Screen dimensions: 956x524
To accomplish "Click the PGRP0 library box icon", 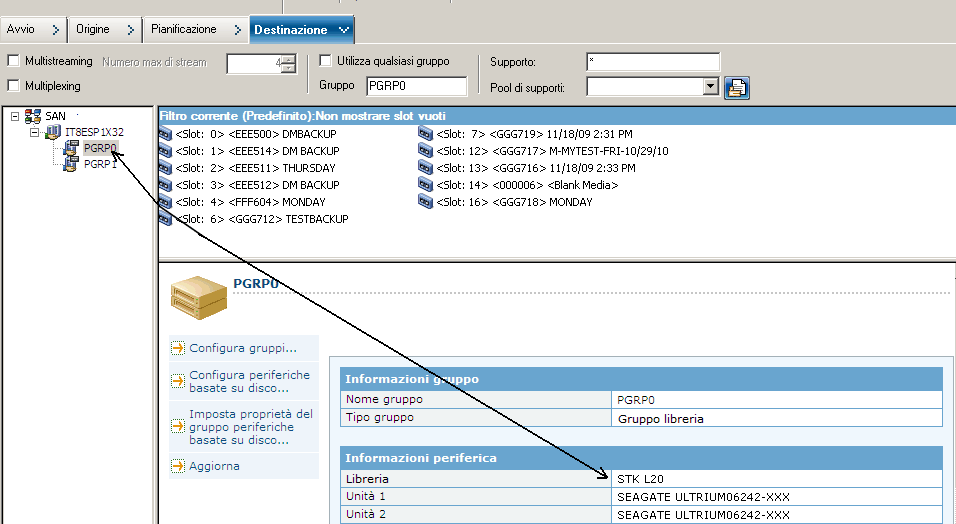I will coord(199,298).
